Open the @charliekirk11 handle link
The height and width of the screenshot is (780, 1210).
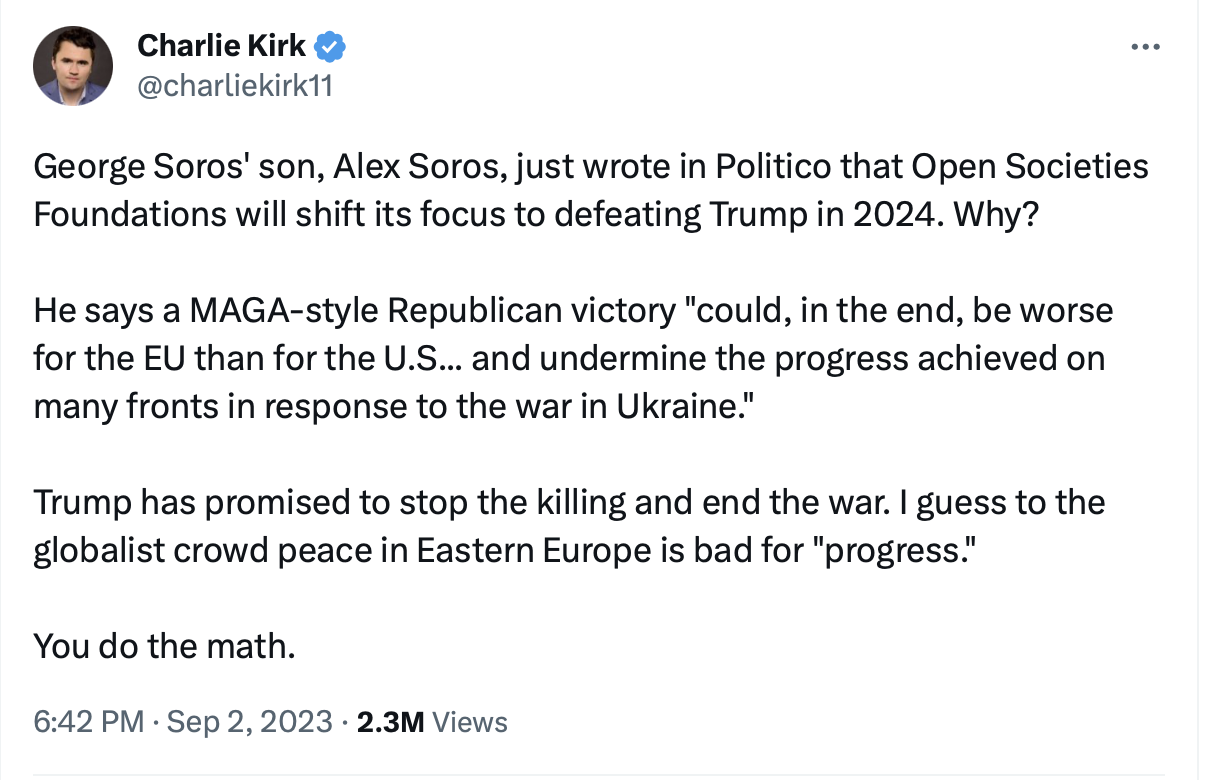(x=234, y=87)
